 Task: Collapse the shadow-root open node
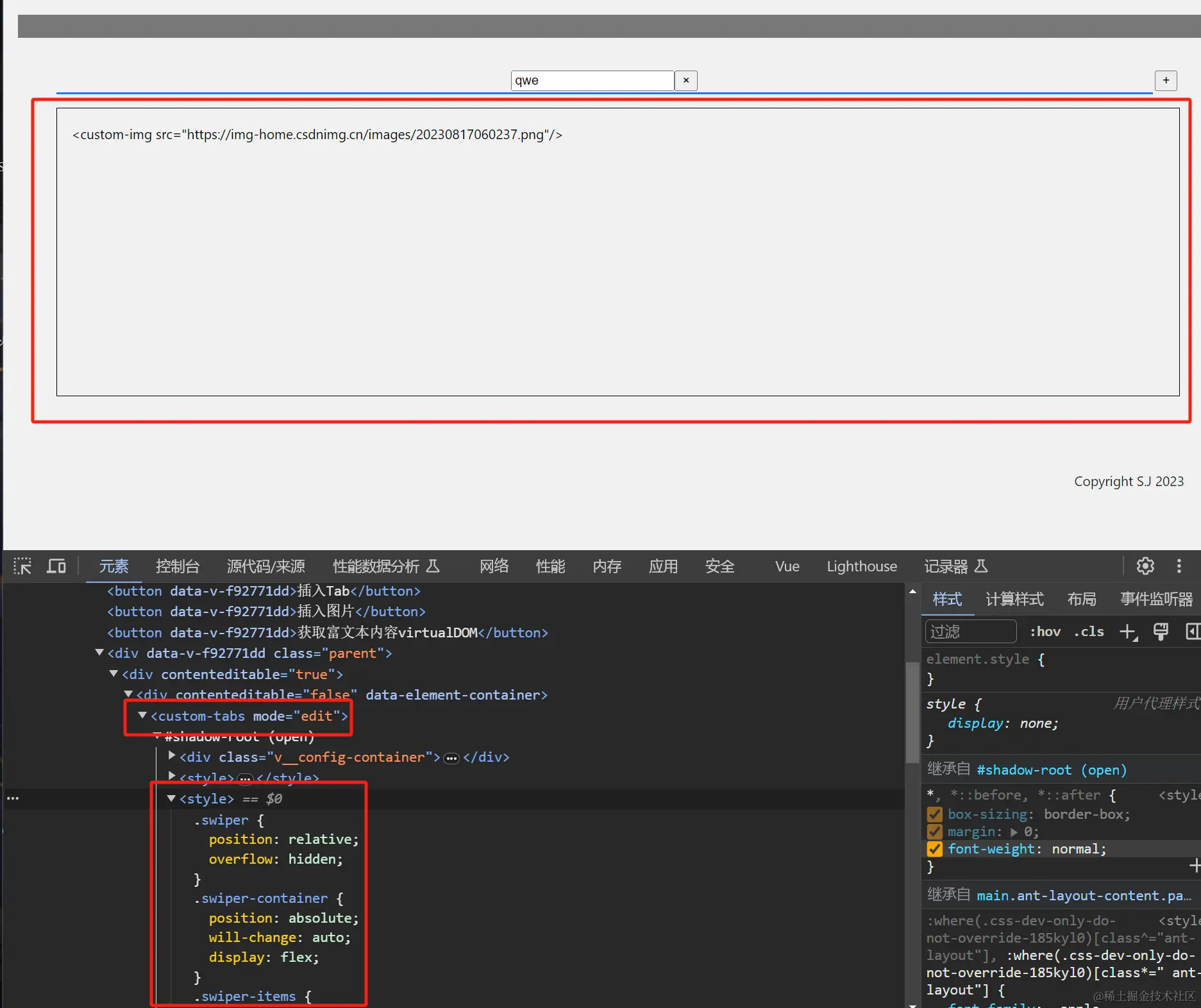tap(157, 736)
